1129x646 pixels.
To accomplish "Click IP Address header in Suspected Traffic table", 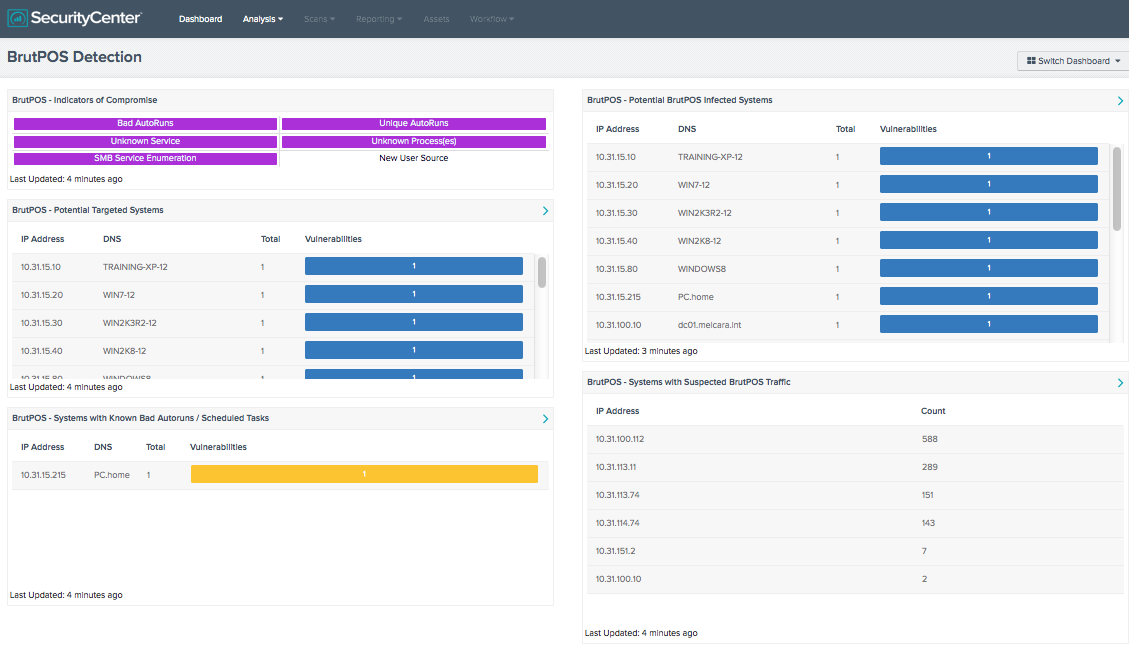I will (618, 411).
